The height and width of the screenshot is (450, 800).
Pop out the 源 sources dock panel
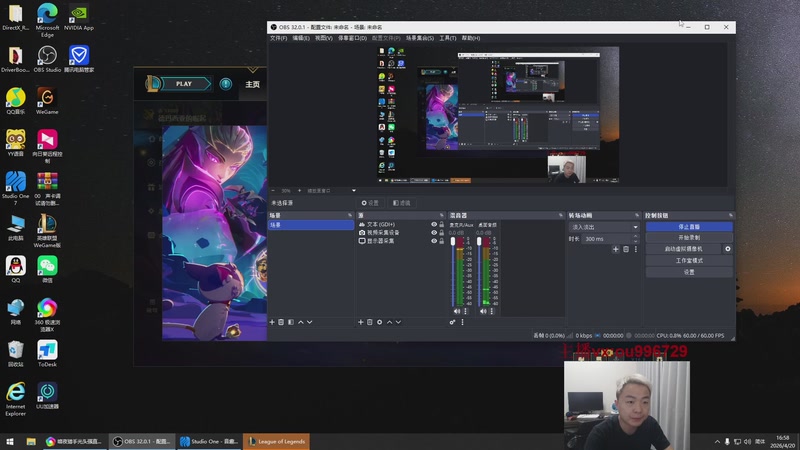tap(442, 215)
